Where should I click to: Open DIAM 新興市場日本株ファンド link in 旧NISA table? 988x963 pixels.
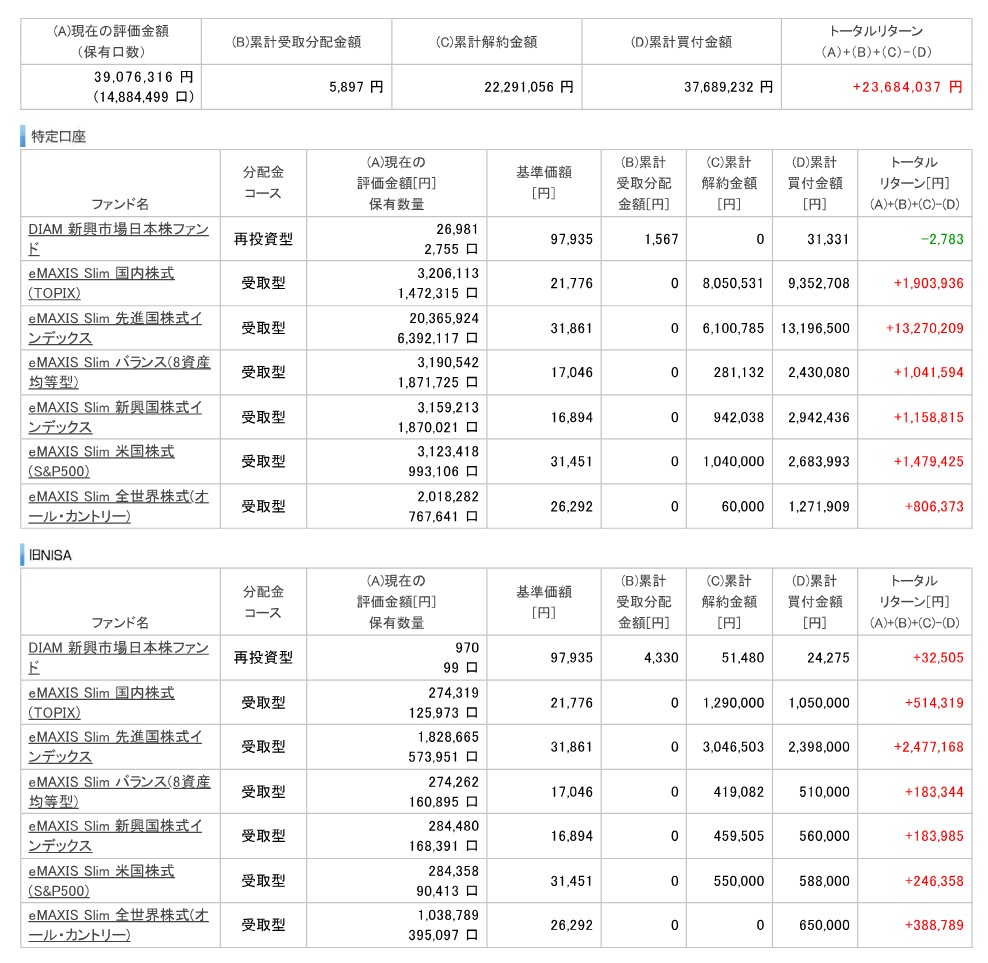pyautogui.click(x=118, y=657)
